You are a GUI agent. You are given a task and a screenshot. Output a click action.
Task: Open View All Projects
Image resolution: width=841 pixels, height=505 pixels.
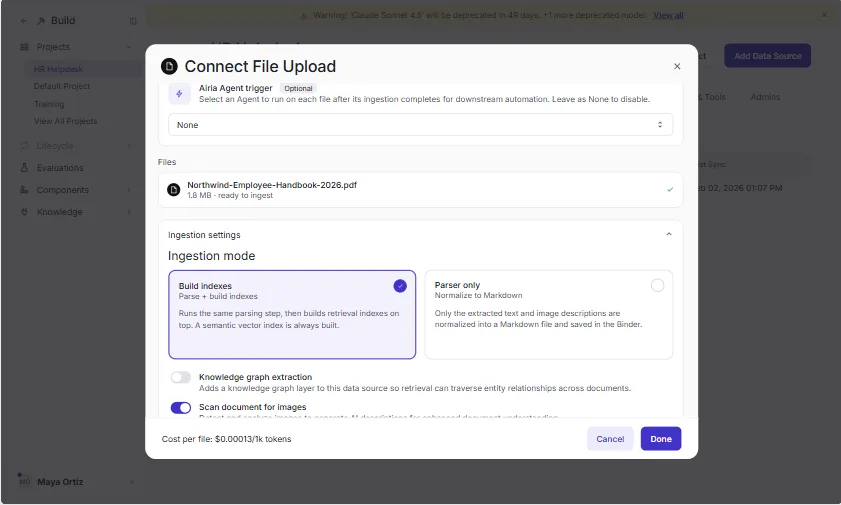pos(65,121)
